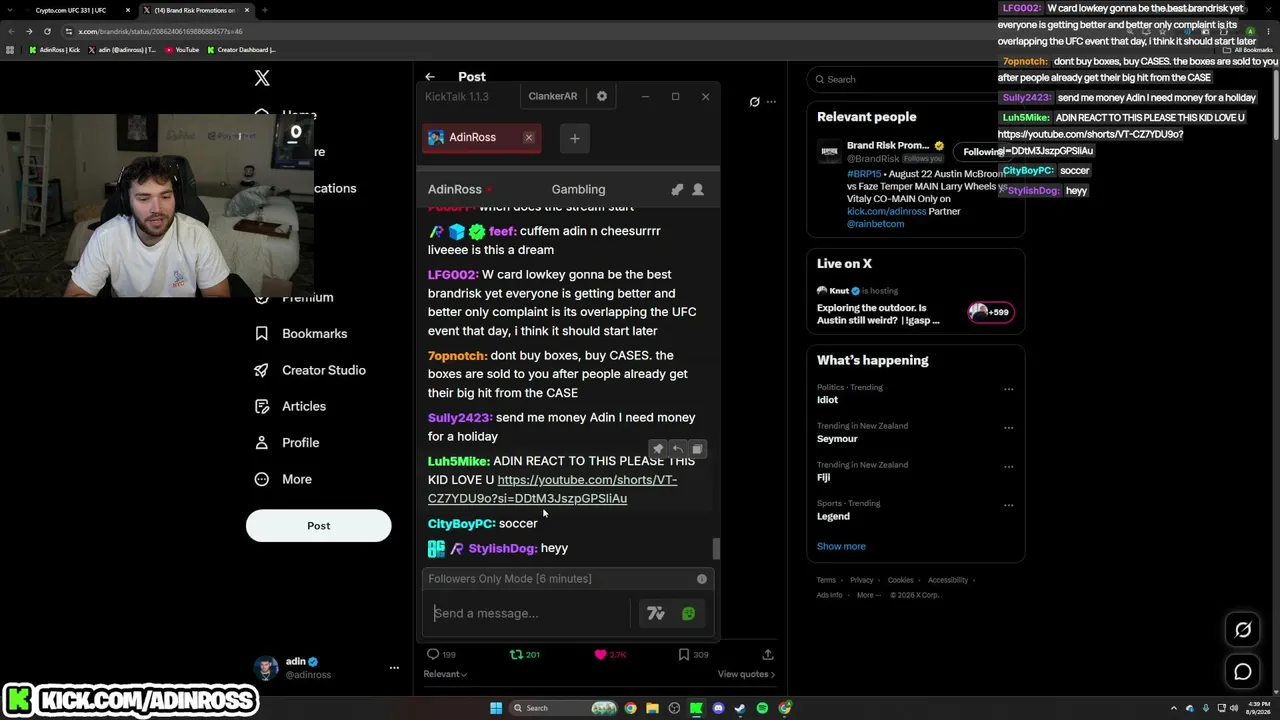Click Show more under What's happening
This screenshot has height=720, width=1280.
[841, 546]
